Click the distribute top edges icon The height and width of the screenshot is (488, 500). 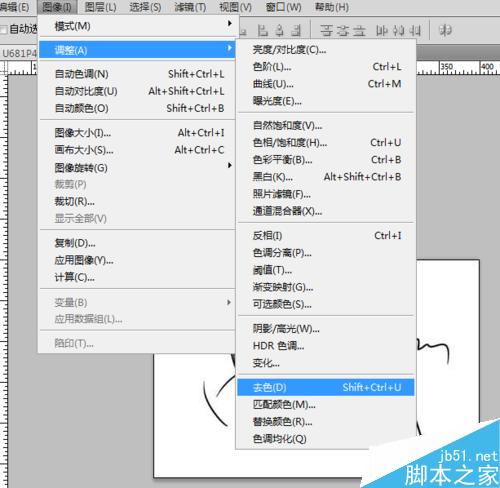pyautogui.click(x=326, y=31)
